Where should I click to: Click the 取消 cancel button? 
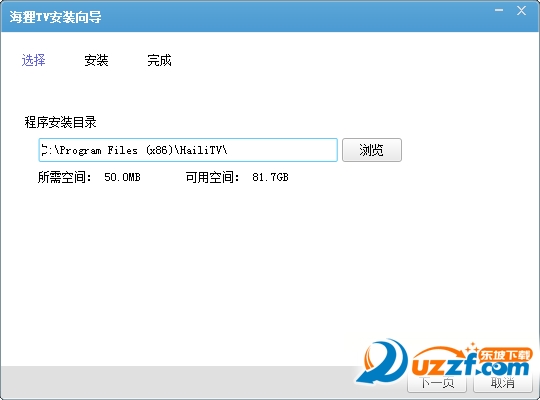[503, 383]
